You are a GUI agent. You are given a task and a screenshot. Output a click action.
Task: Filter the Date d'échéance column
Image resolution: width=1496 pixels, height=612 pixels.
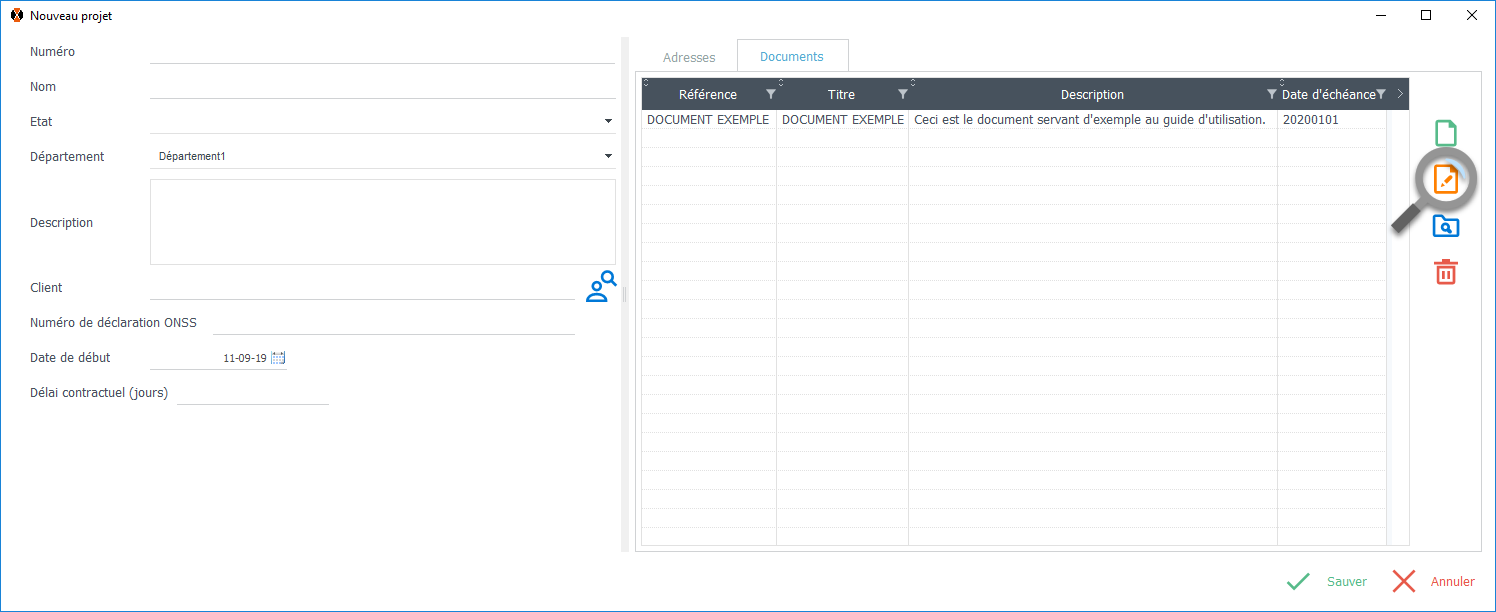point(1380,94)
